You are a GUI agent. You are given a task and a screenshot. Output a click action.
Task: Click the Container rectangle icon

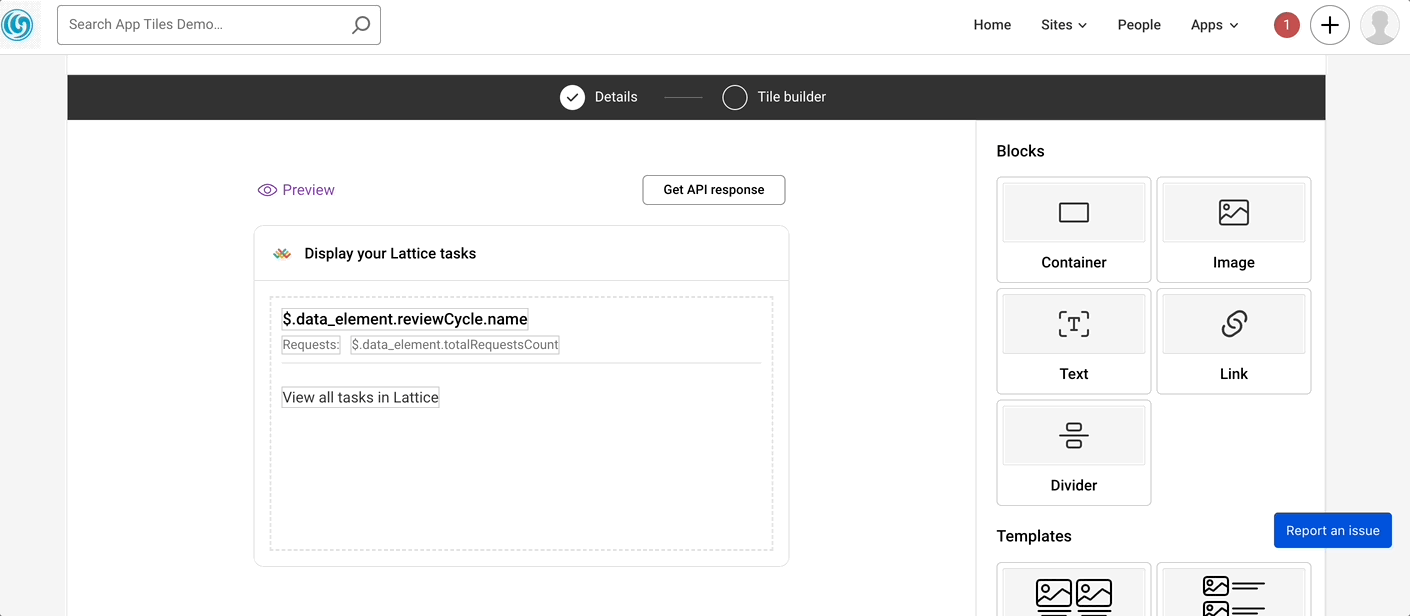[x=1074, y=212]
